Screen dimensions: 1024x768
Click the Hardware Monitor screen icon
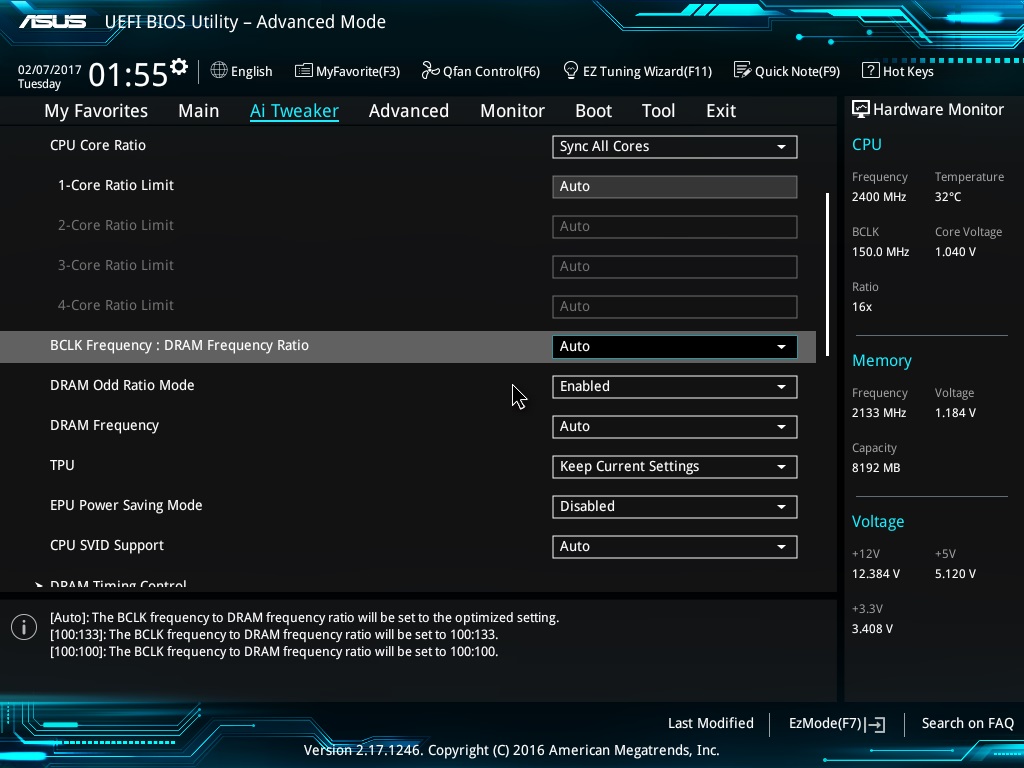(860, 109)
